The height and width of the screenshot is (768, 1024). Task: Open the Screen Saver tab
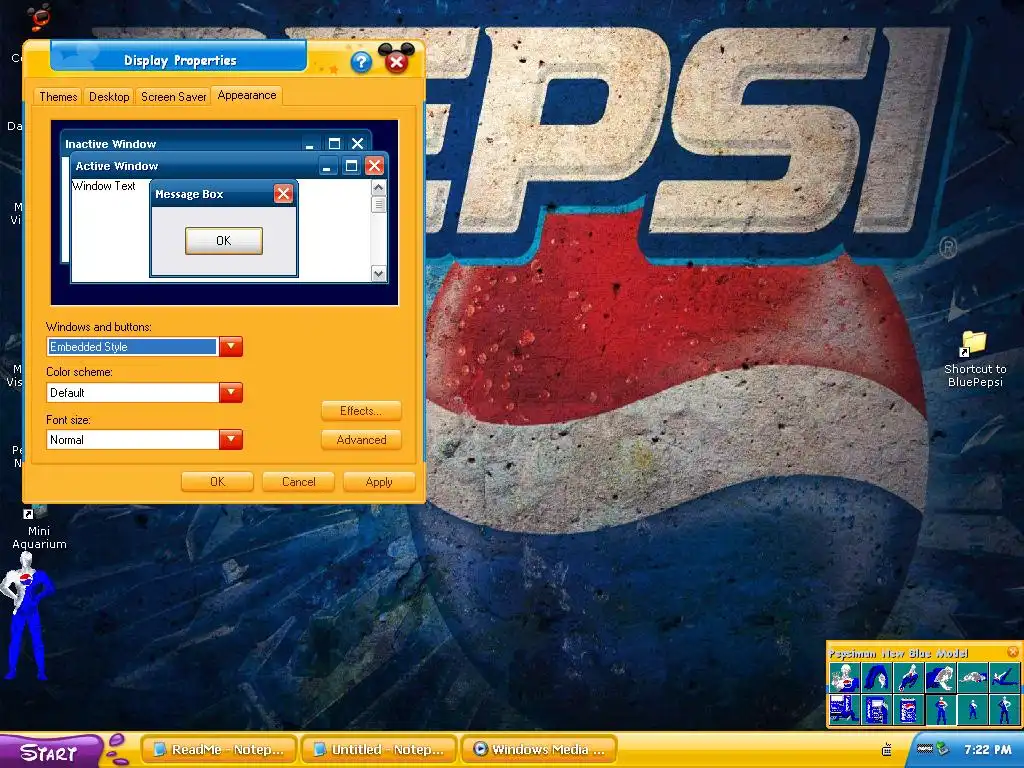click(x=174, y=97)
